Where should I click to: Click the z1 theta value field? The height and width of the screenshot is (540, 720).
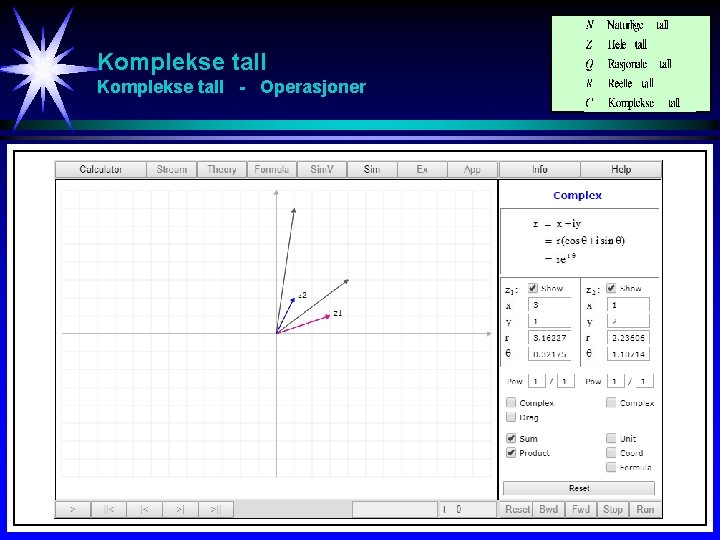[550, 354]
